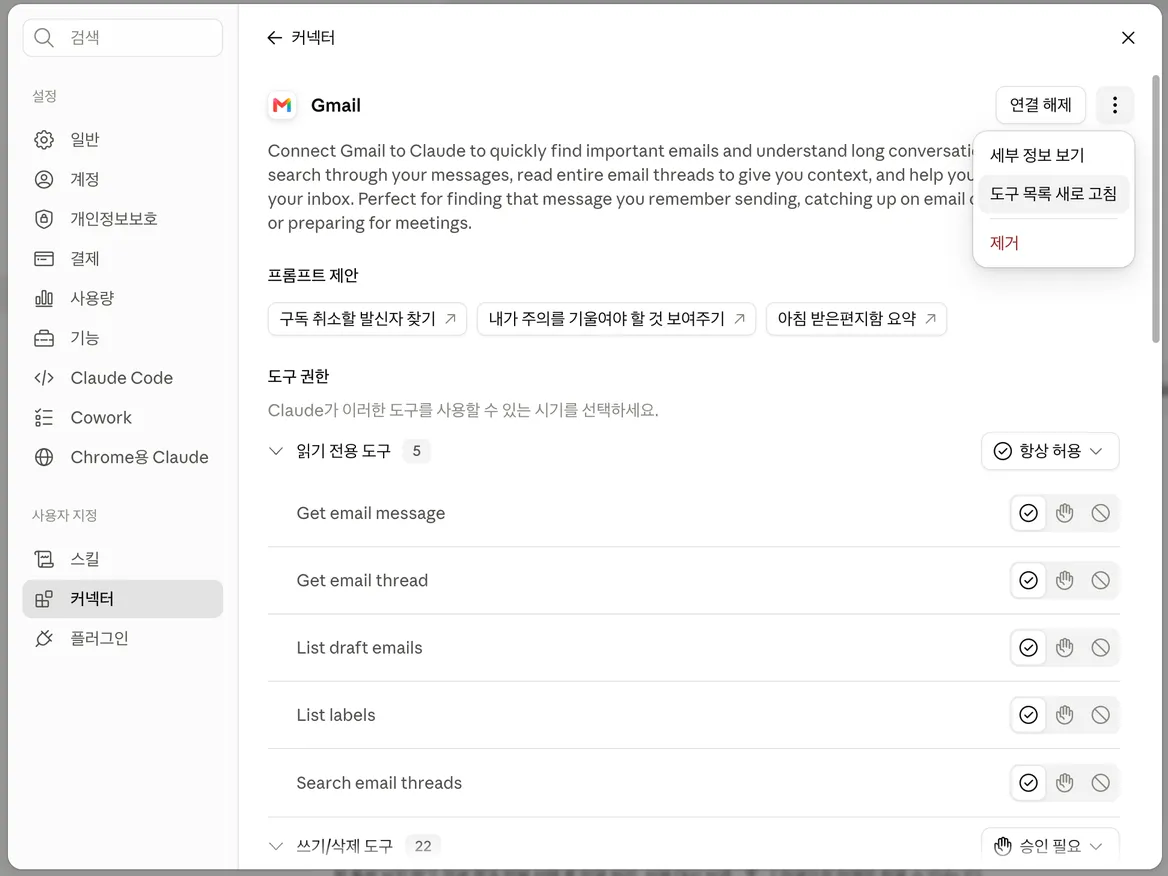Screen dimensions: 1168x876
Task: Click 구독 취소할 발신자 찾기 prompt suggestion
Action: click(x=367, y=319)
